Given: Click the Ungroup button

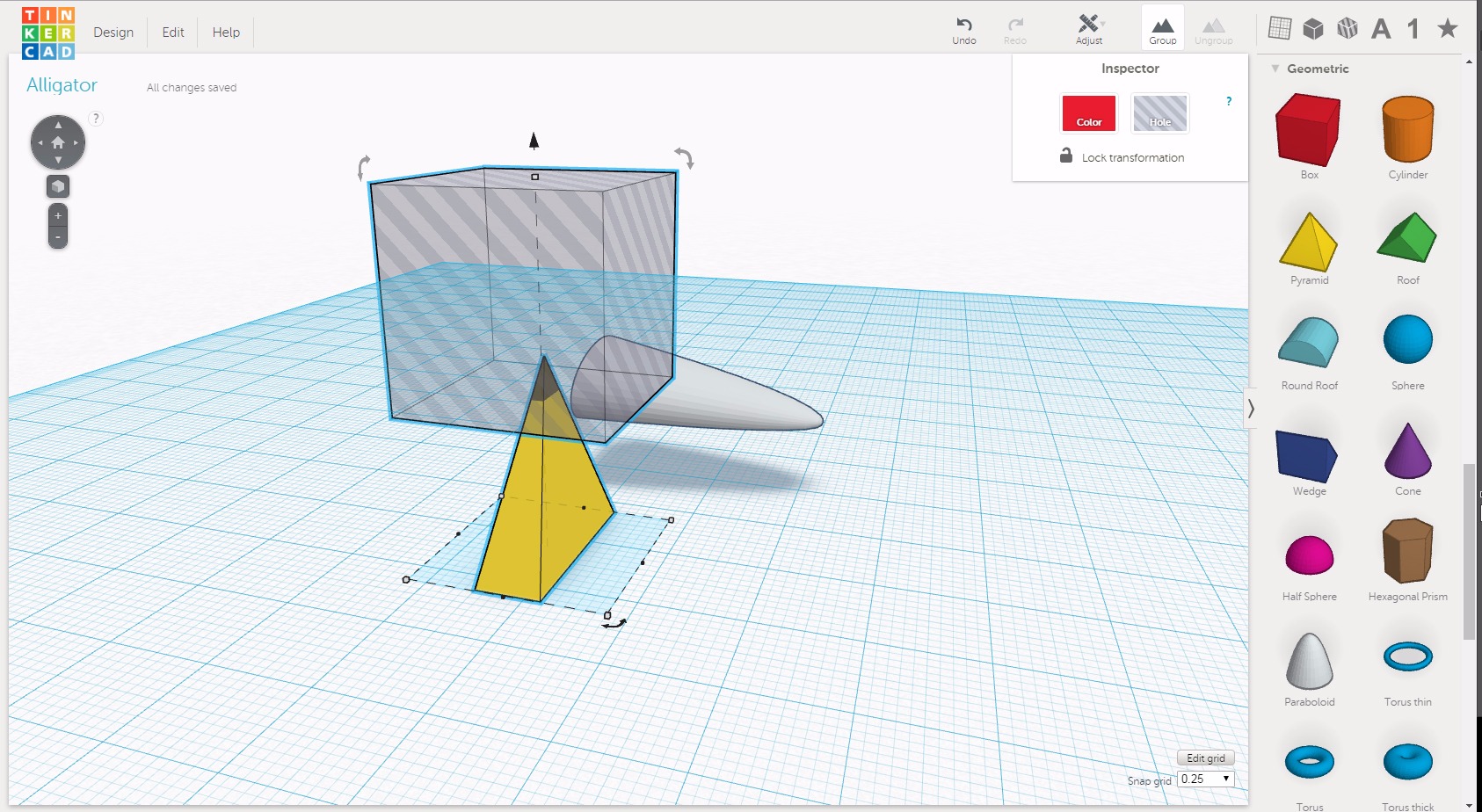Looking at the screenshot, I should coord(1213,31).
